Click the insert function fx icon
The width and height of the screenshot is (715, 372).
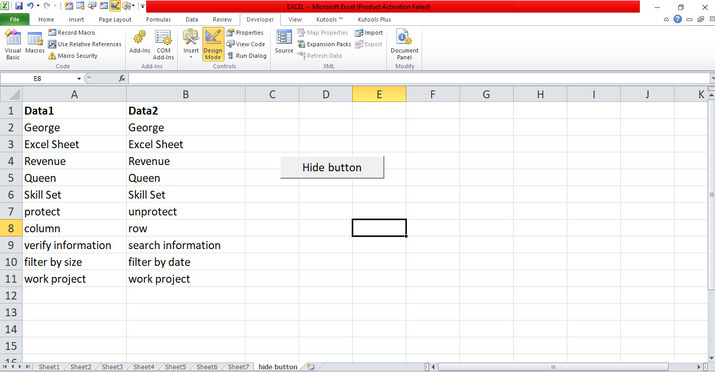point(122,78)
